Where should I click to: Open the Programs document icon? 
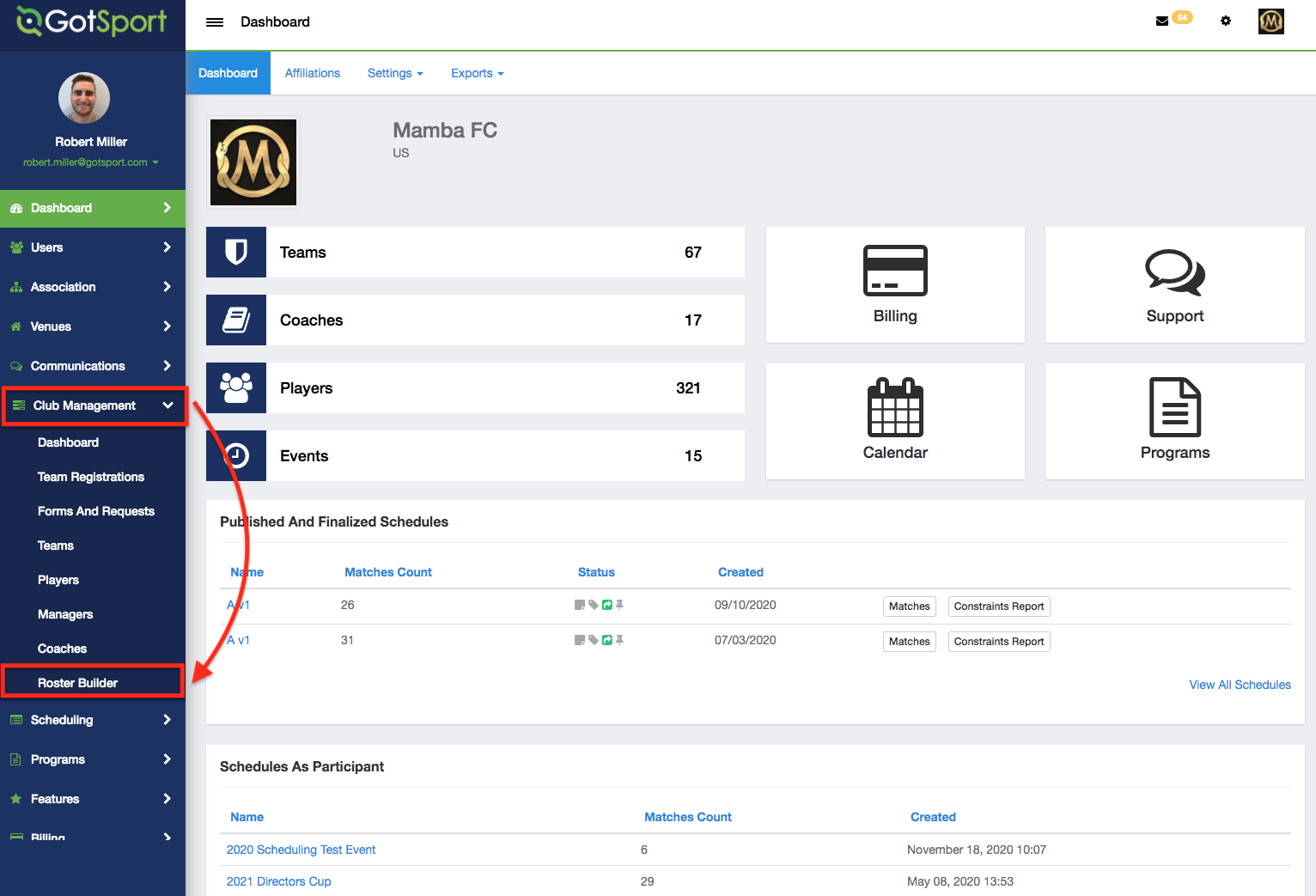1175,407
